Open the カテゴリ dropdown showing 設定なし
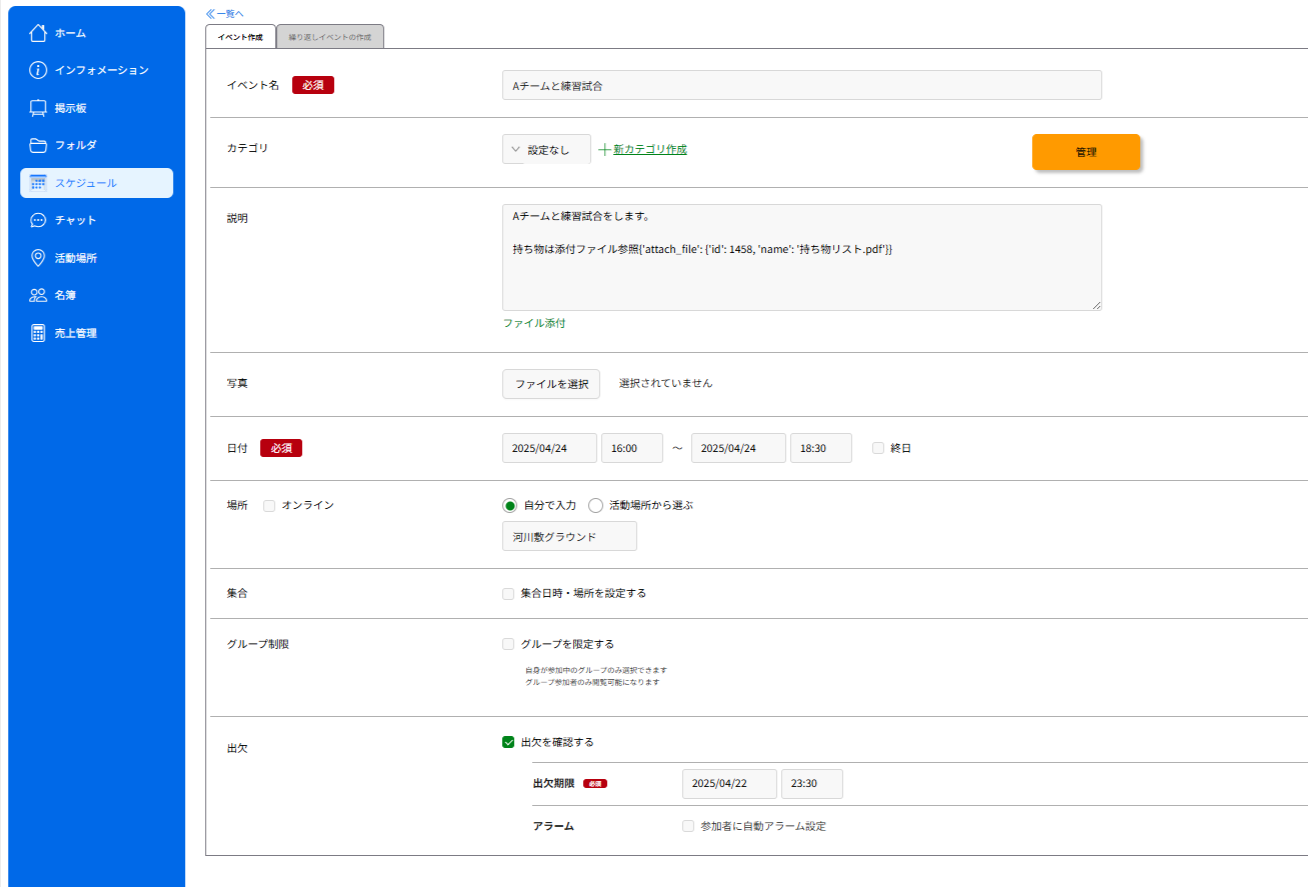The width and height of the screenshot is (1308, 887). [546, 149]
